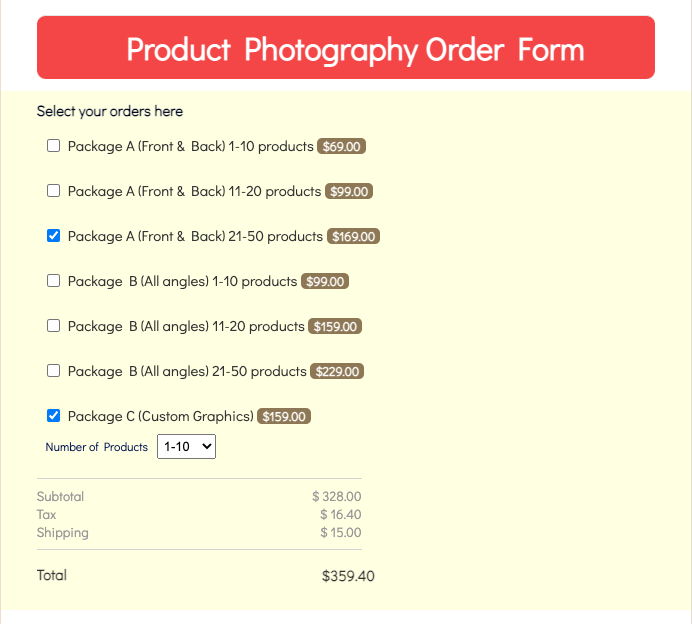
Task: Click the Package A 1-10 products label
Action: click(190, 146)
